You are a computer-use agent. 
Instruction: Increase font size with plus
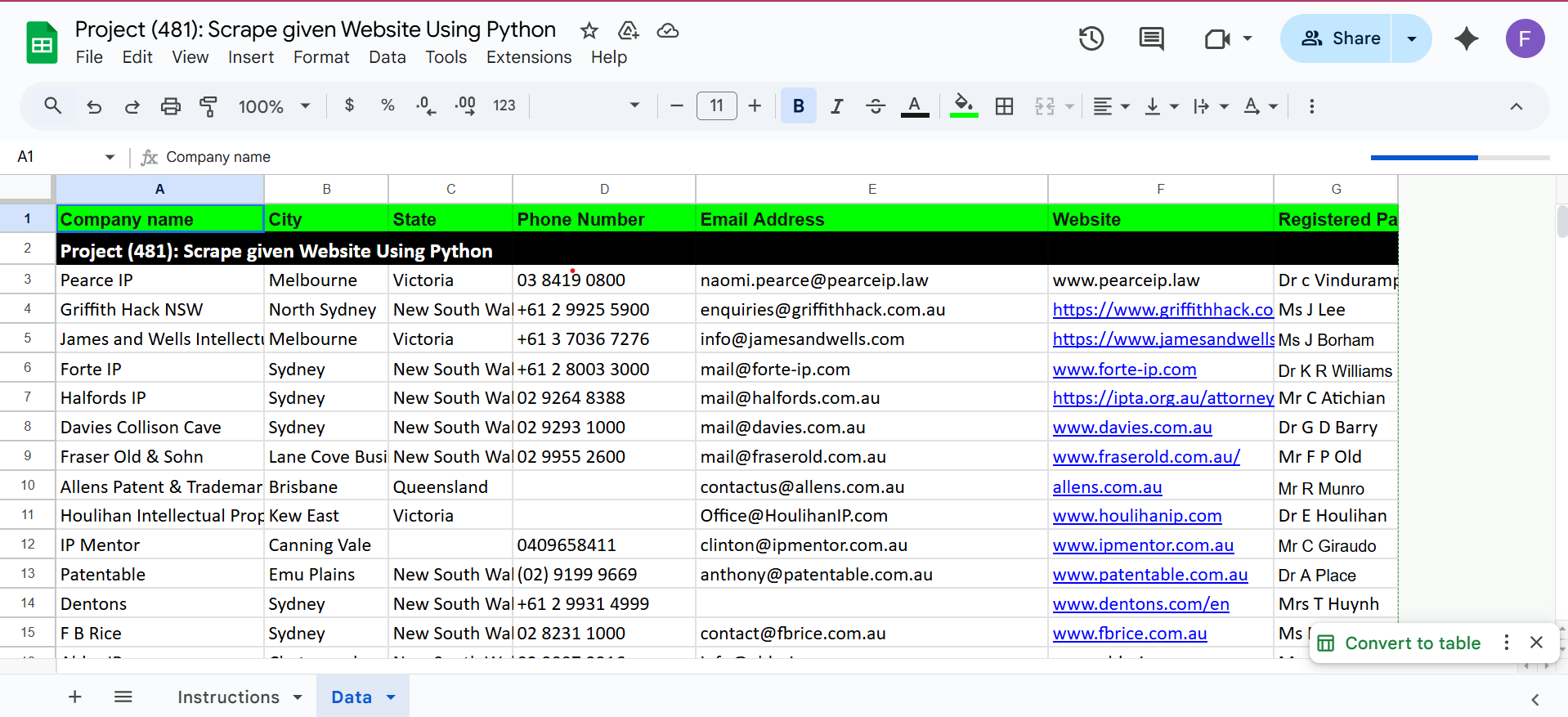755,105
